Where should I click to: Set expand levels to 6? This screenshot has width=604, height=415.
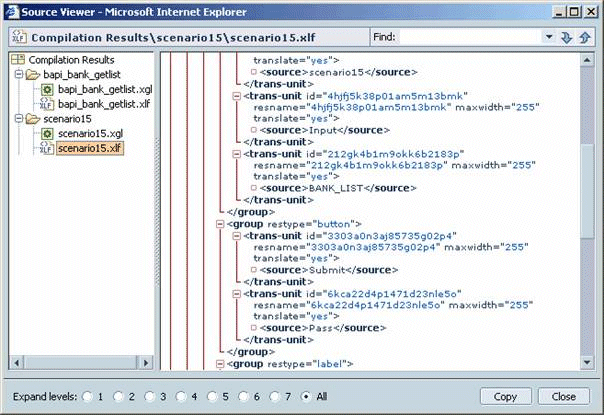[x=243, y=397]
